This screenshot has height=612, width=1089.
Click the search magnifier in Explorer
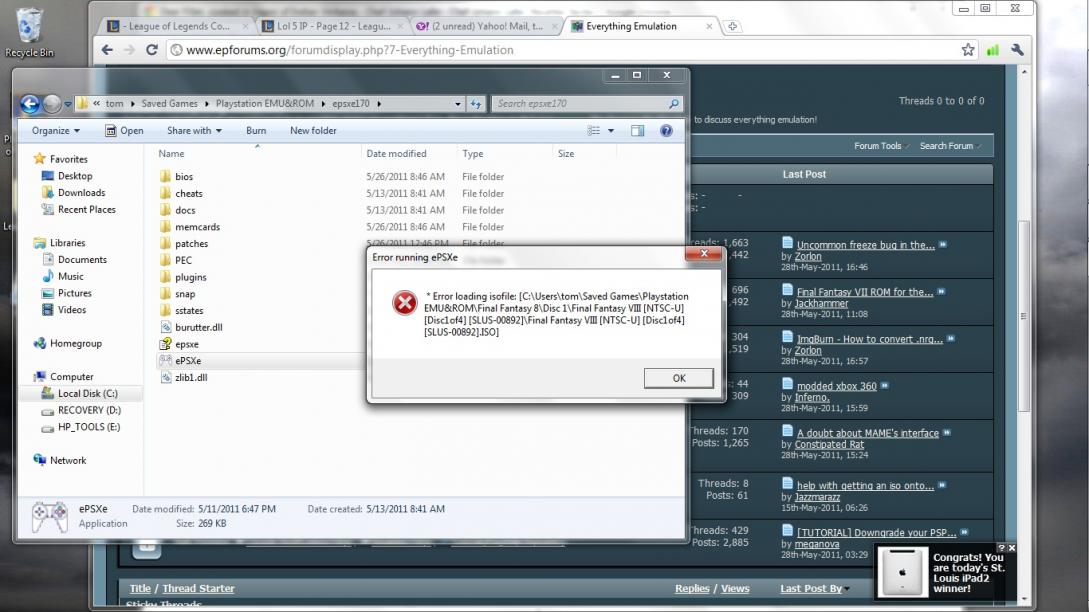coord(674,104)
